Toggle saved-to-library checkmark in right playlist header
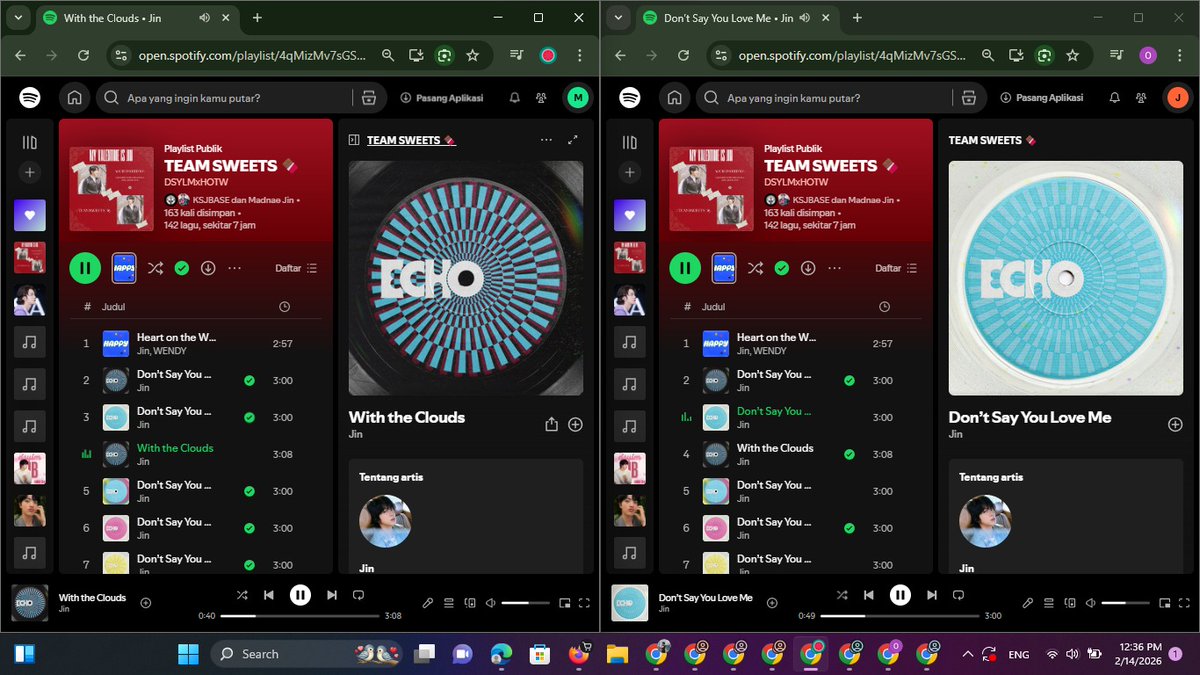Image resolution: width=1200 pixels, height=675 pixels. point(781,268)
